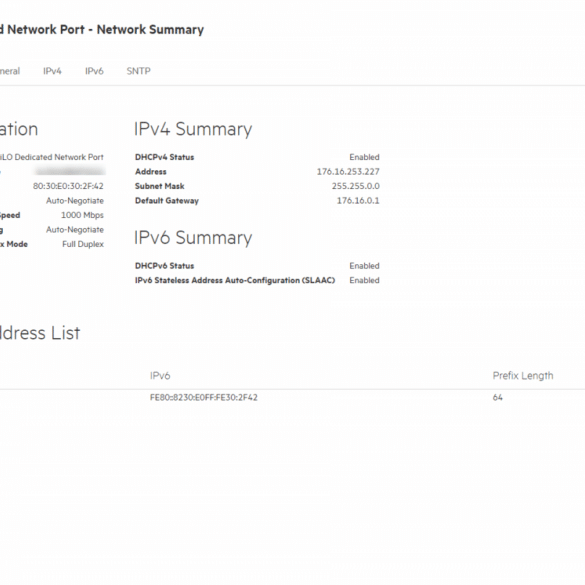Image resolution: width=585 pixels, height=585 pixels.
Task: Select IPv6 address FE80::8230:E0FF:FE30:2F42
Action: [204, 397]
